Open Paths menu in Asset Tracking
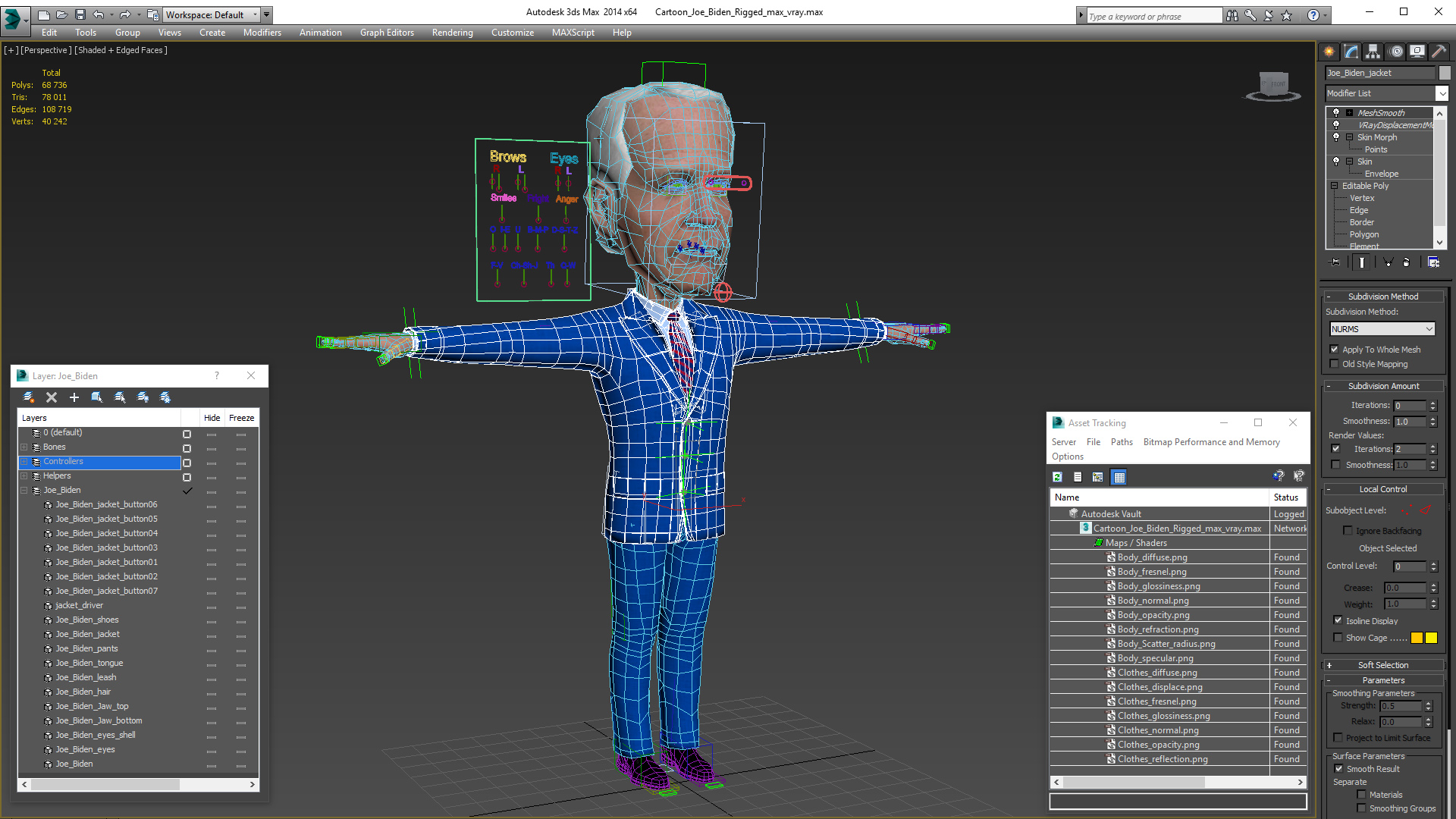1456x819 pixels. pos(1121,442)
